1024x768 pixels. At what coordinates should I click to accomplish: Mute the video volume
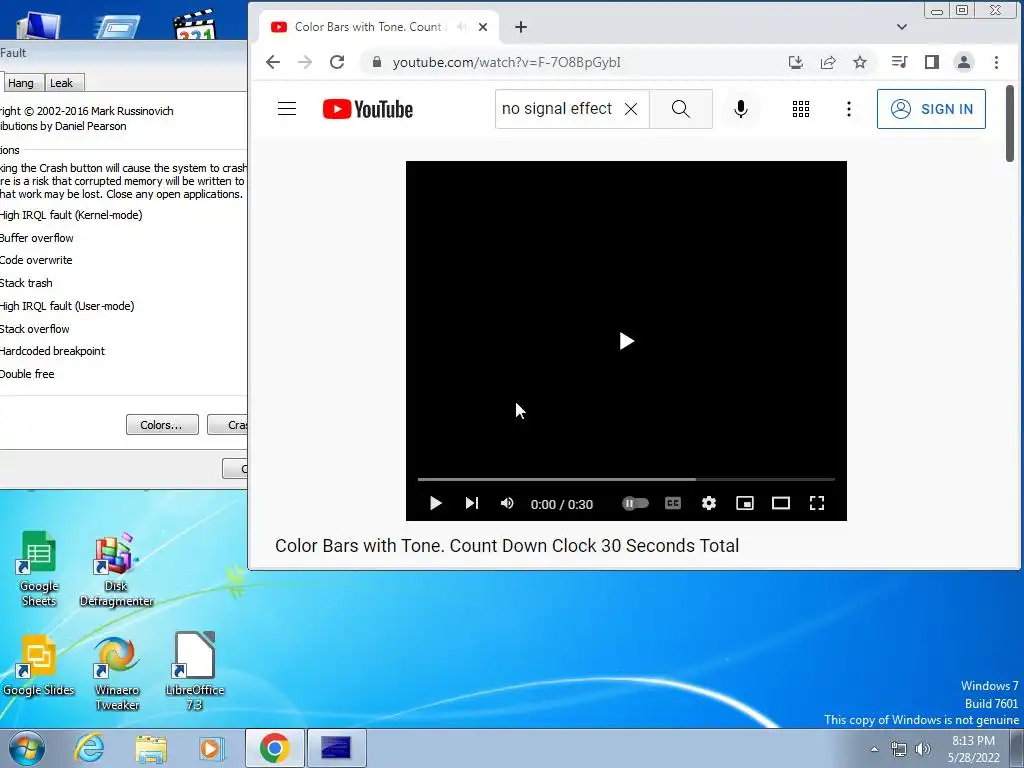coord(507,503)
